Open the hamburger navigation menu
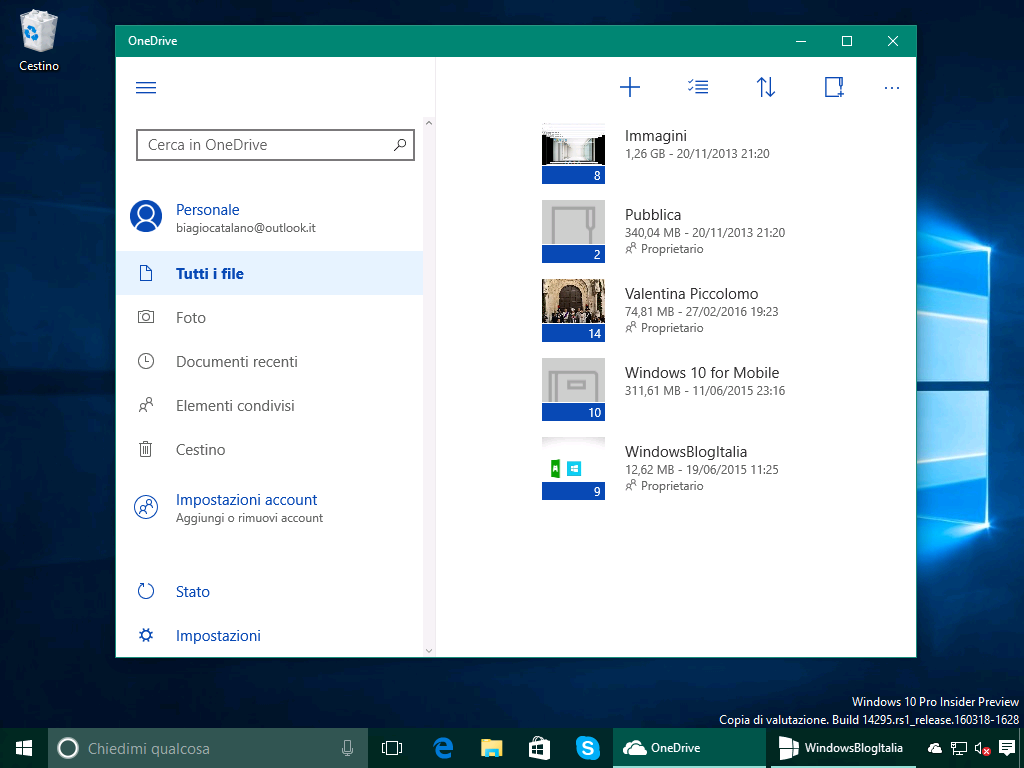Viewport: 1024px width, 768px height. click(146, 88)
